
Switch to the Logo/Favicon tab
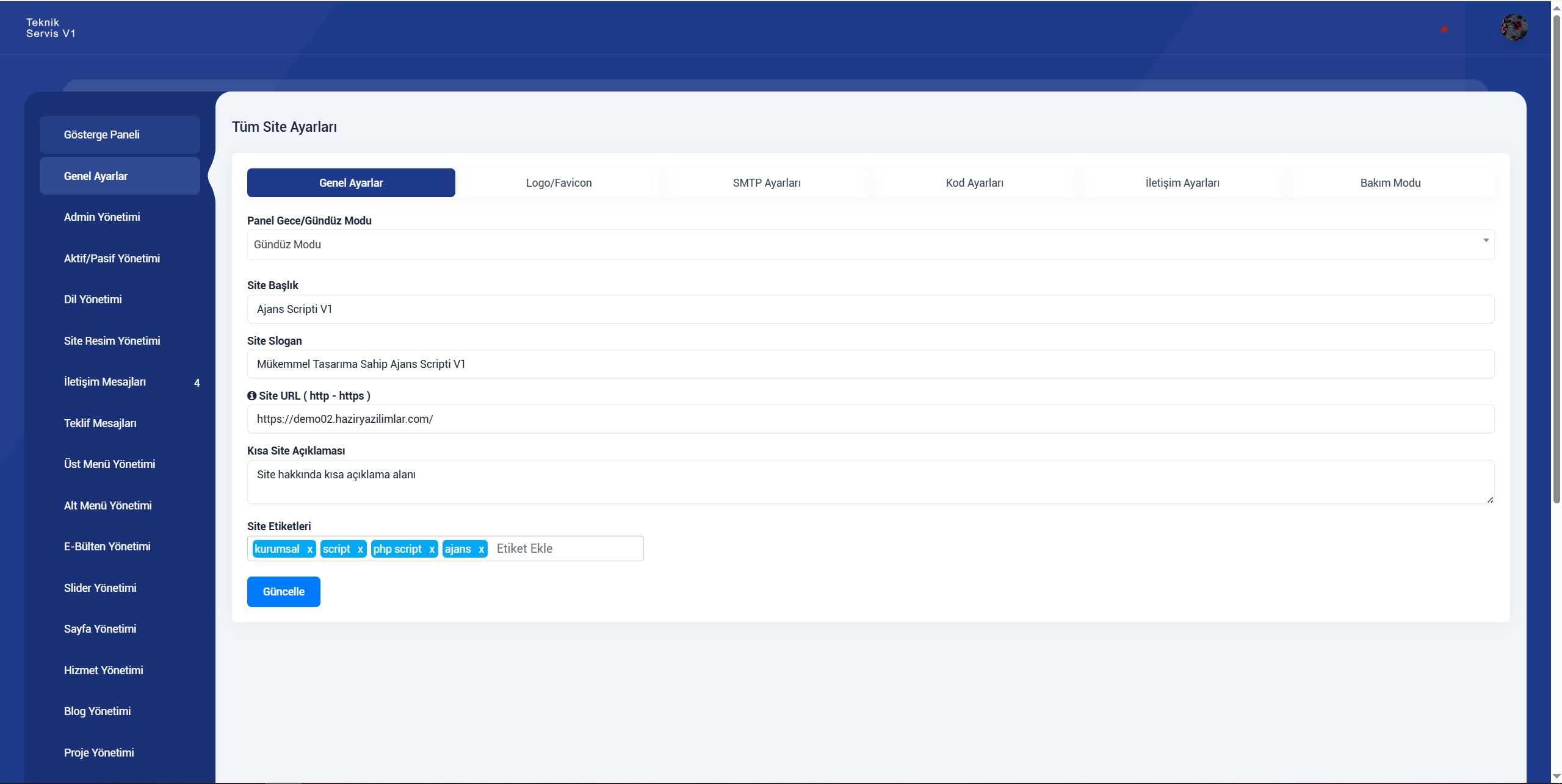559,183
